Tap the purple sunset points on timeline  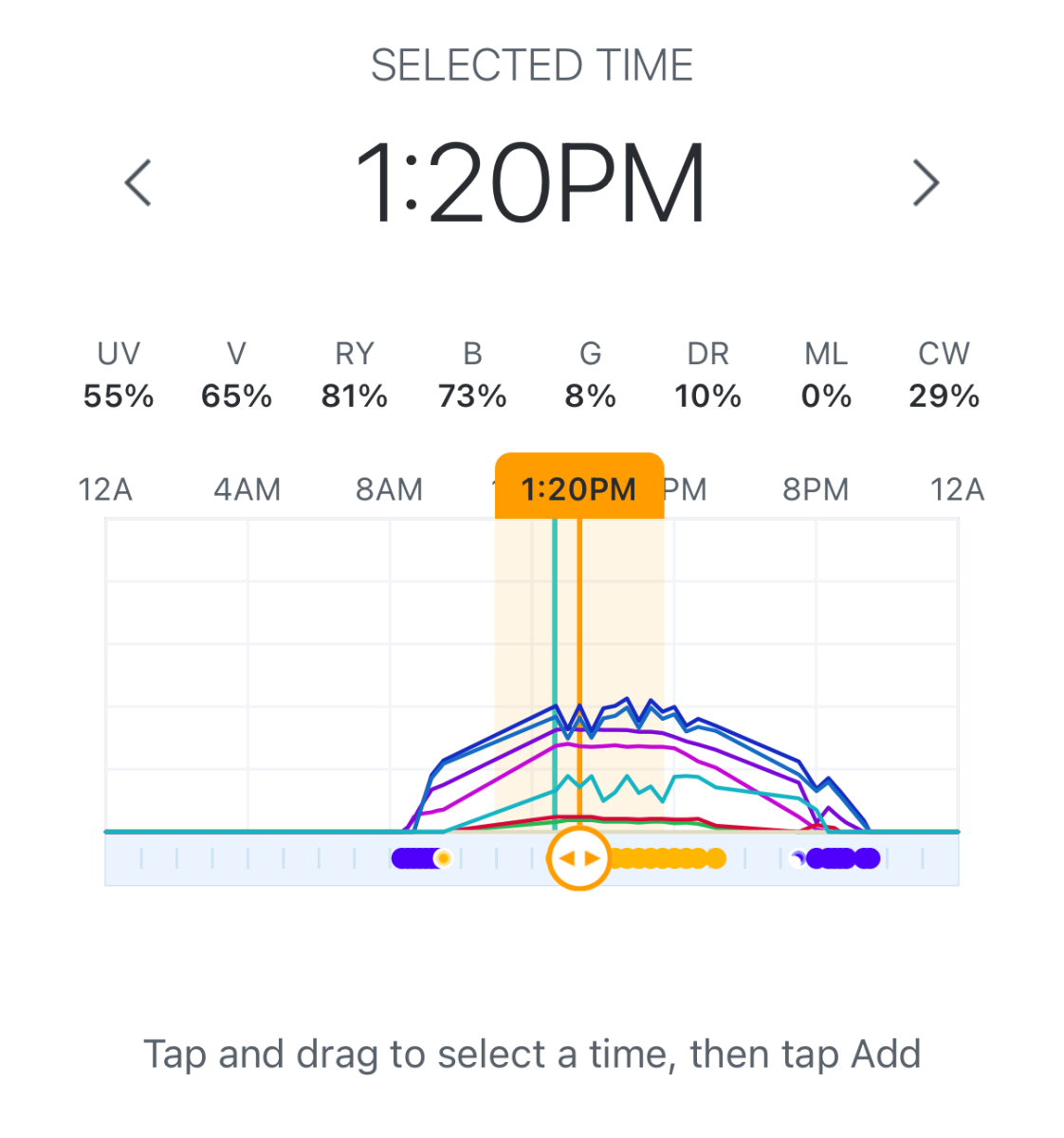pyautogui.click(x=836, y=858)
